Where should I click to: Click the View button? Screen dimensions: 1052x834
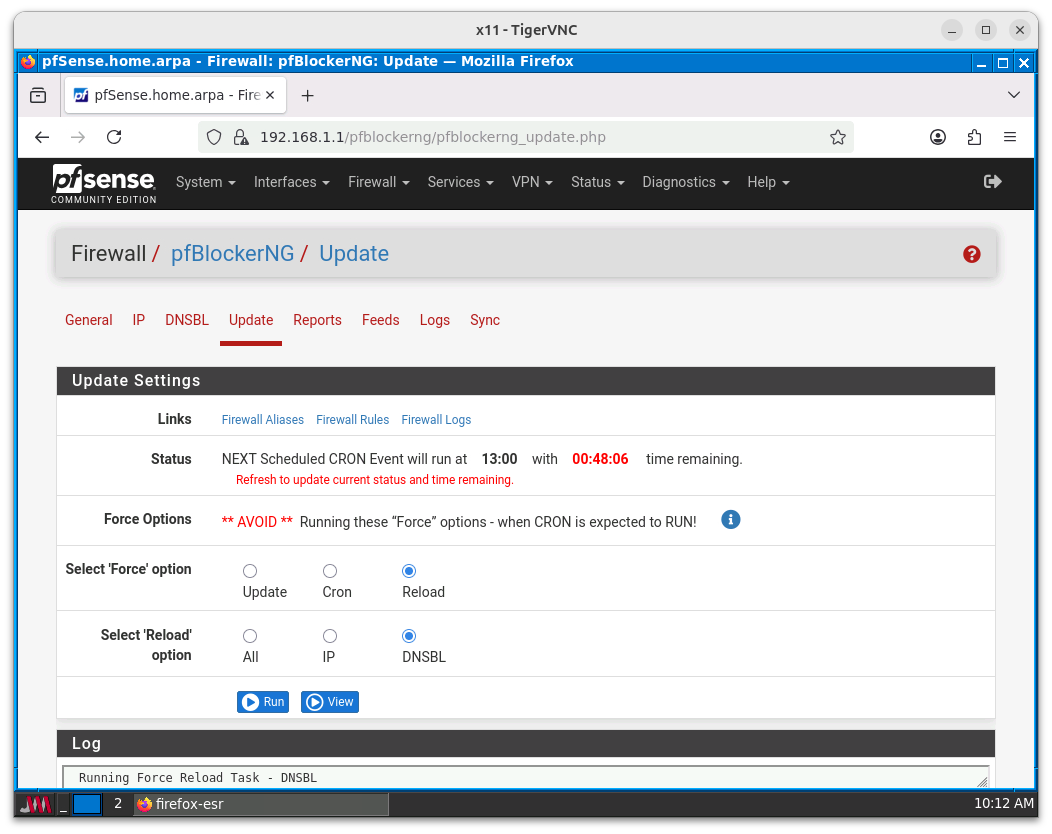pyautogui.click(x=330, y=702)
